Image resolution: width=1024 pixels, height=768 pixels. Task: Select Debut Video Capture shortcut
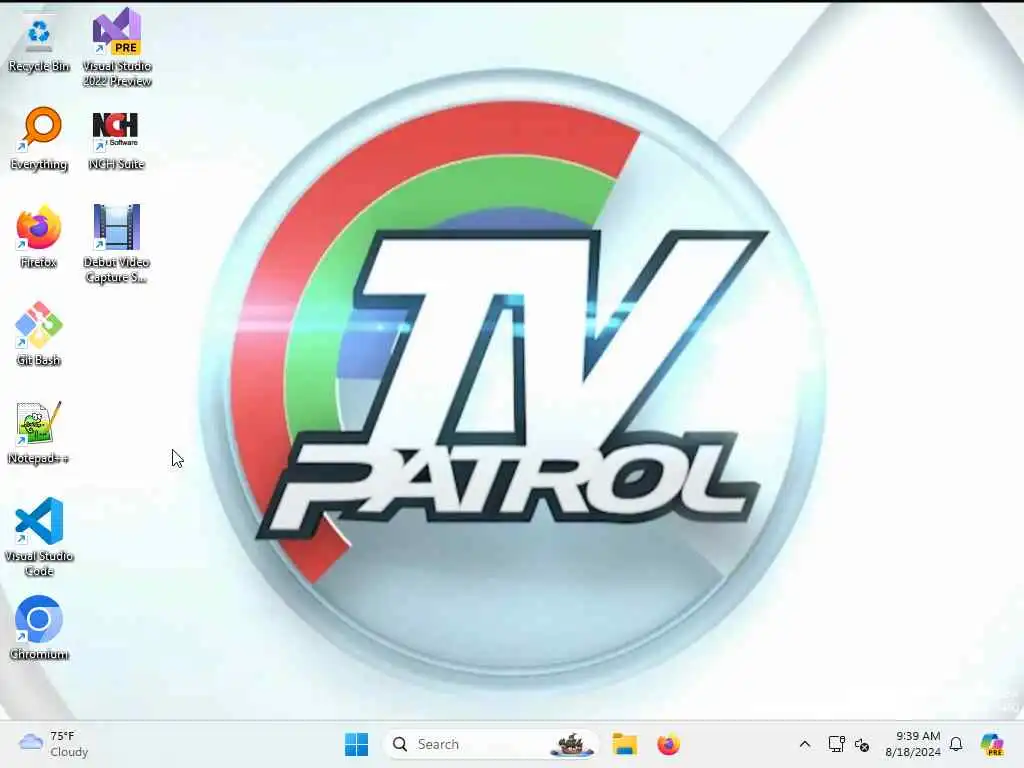coord(117,243)
